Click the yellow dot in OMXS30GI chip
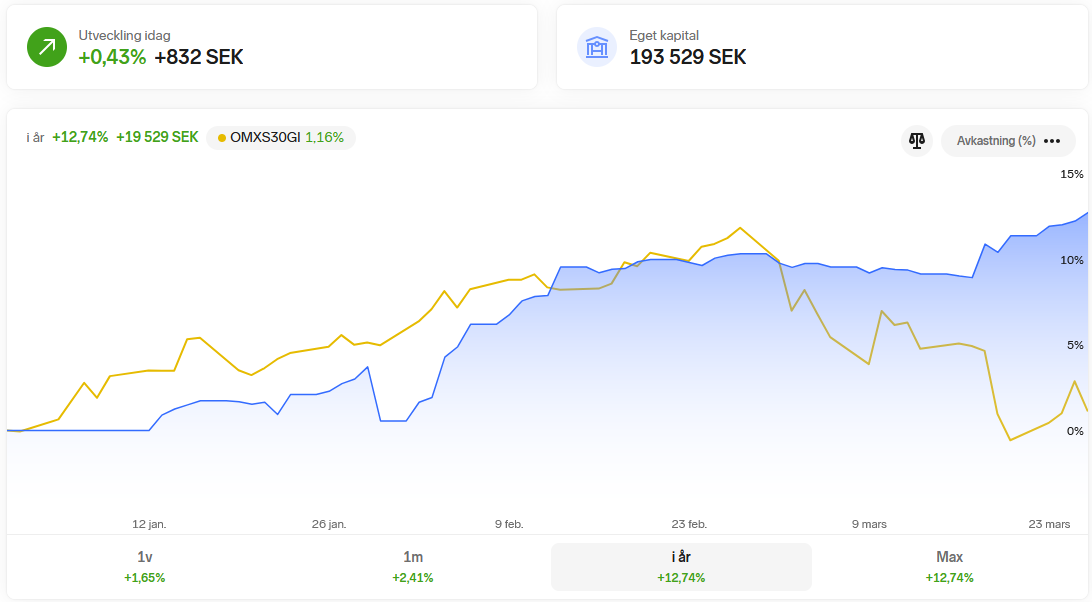 (221, 138)
